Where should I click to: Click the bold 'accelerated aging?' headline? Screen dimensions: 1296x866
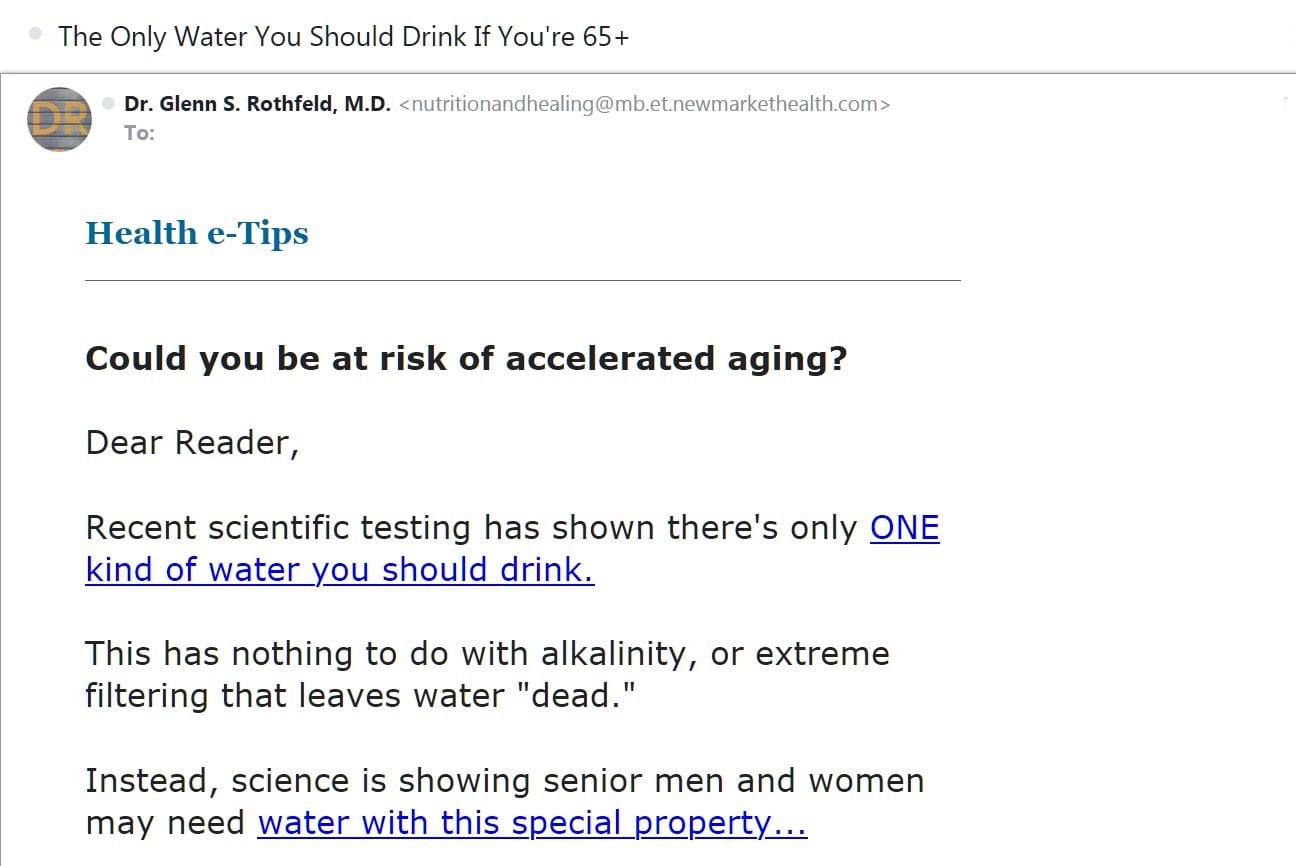tap(676, 359)
